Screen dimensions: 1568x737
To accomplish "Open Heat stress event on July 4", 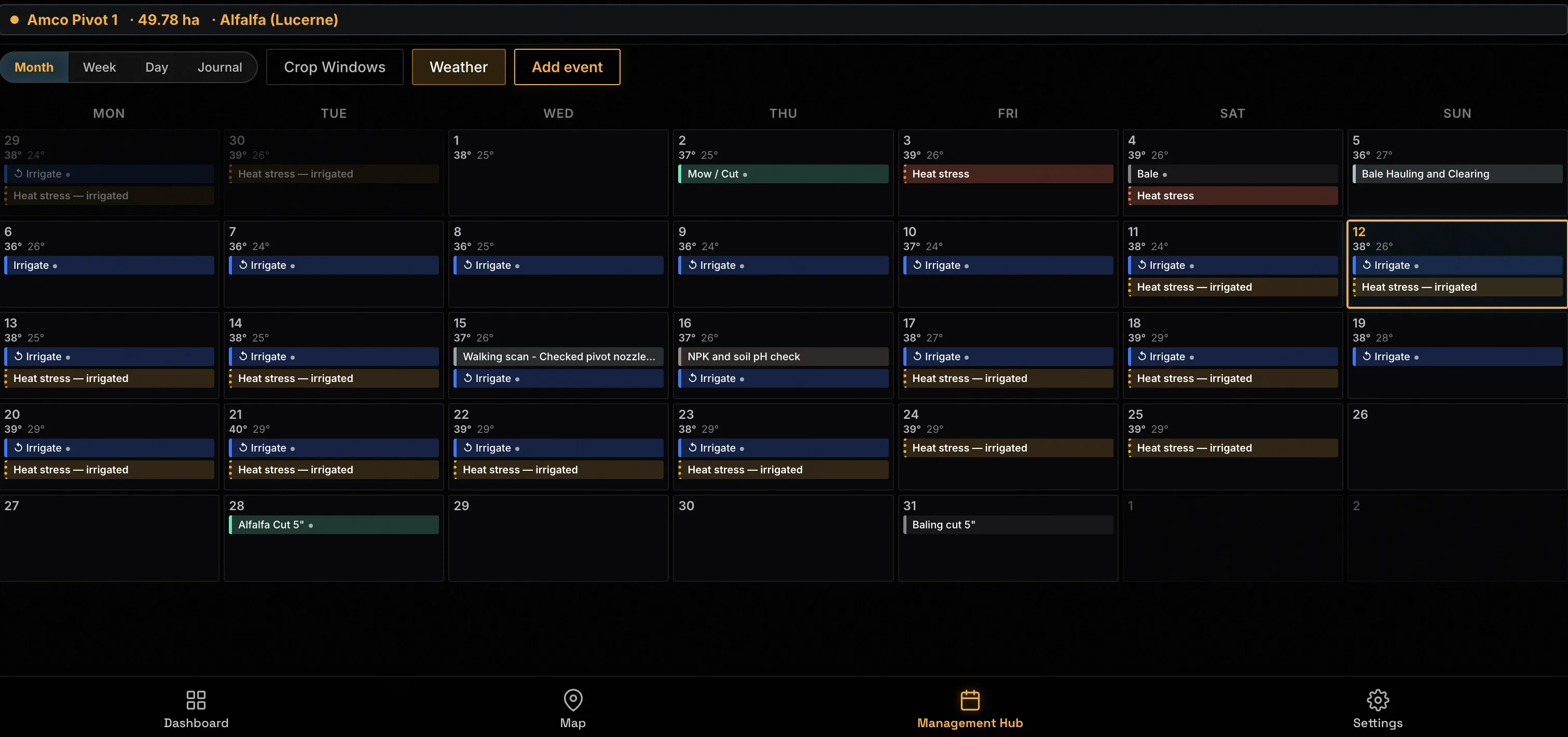I will point(1233,196).
